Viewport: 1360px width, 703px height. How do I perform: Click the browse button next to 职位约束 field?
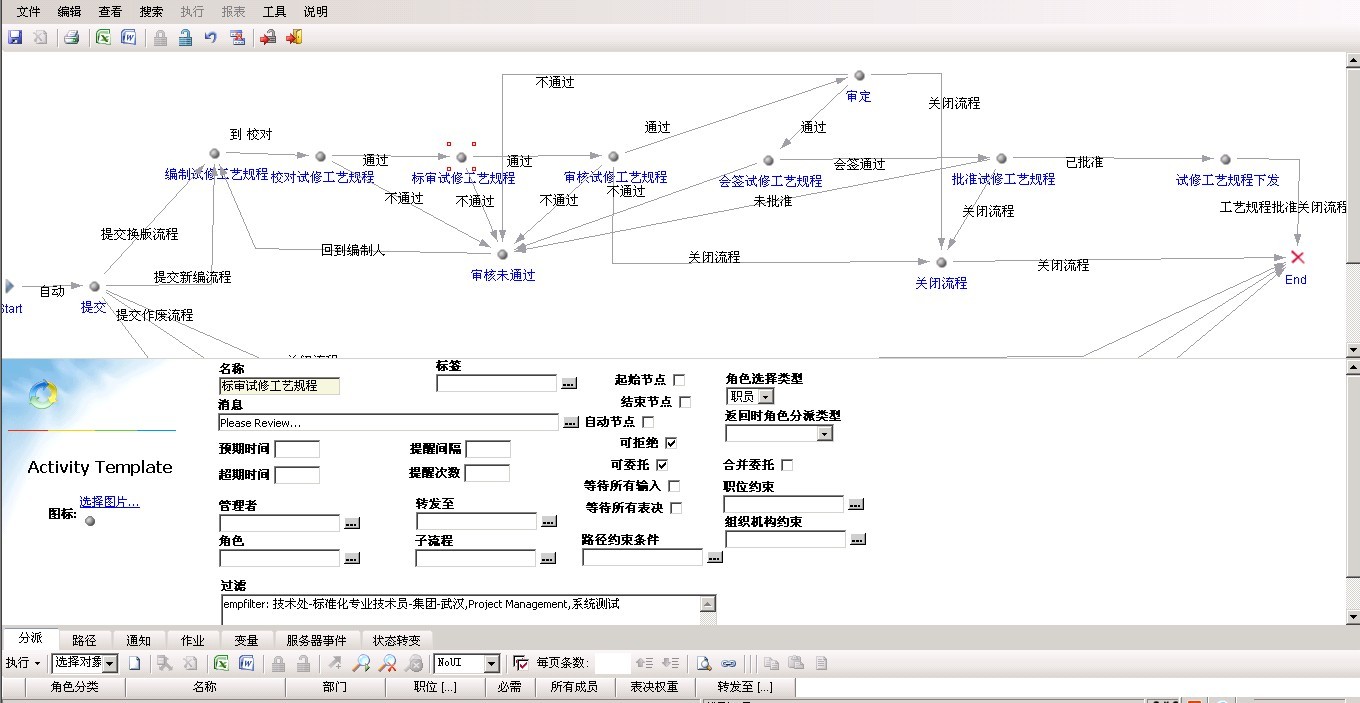[x=856, y=505]
